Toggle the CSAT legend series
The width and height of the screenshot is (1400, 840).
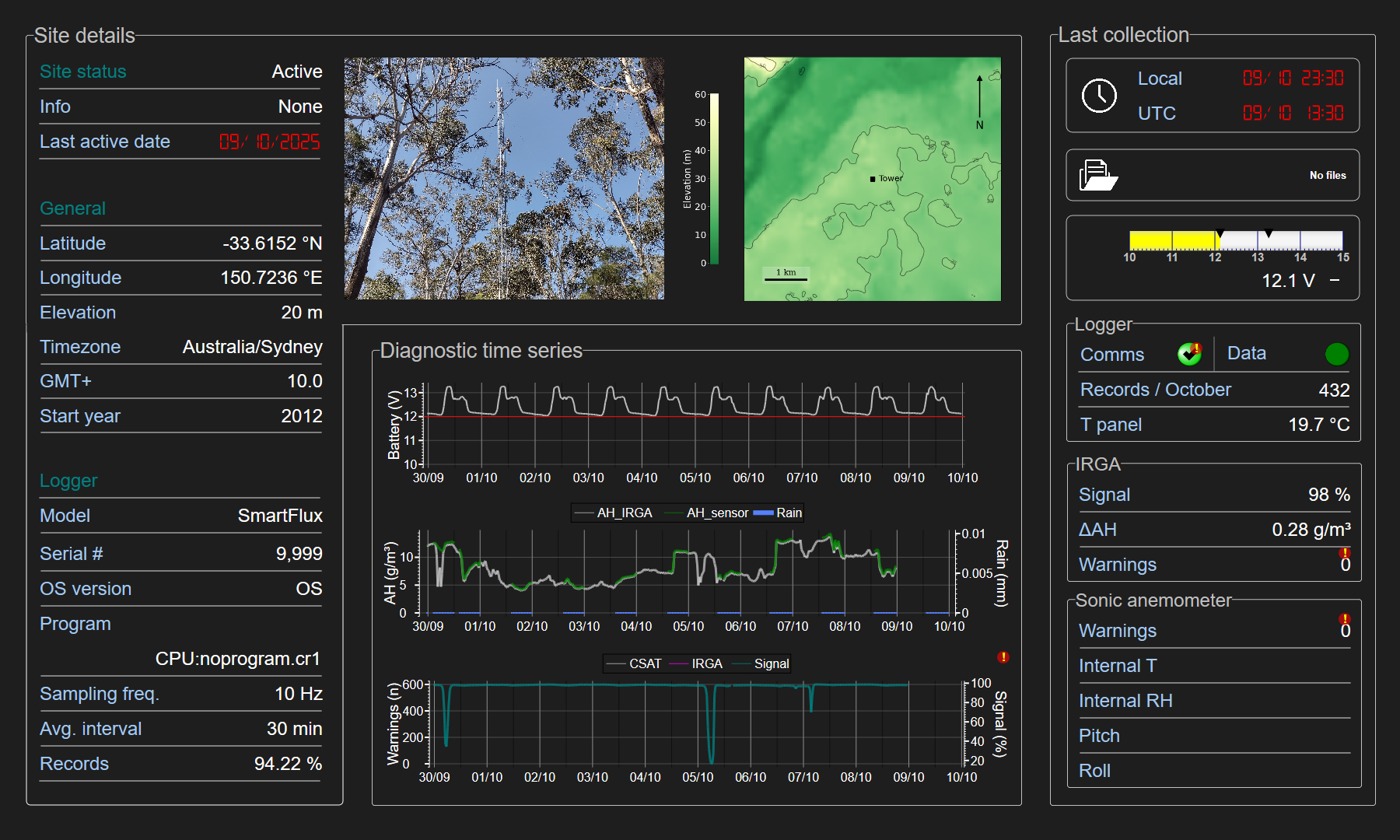click(635, 664)
